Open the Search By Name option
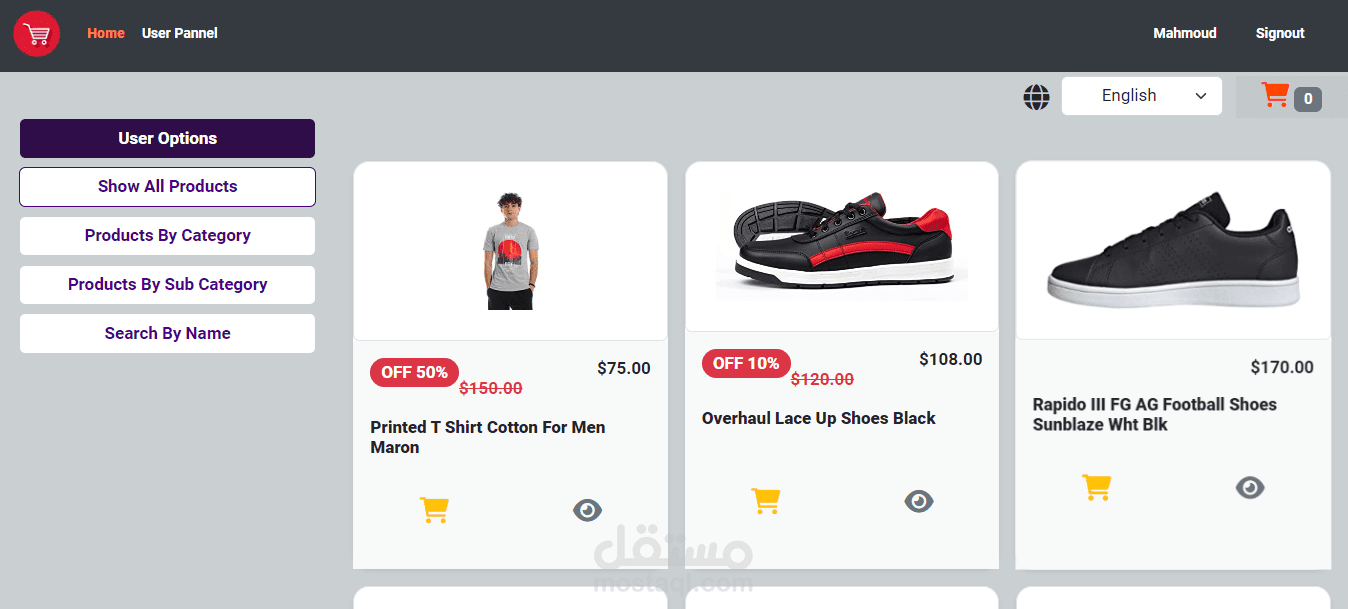Screen dimensions: 1348x609 [x=166, y=333]
